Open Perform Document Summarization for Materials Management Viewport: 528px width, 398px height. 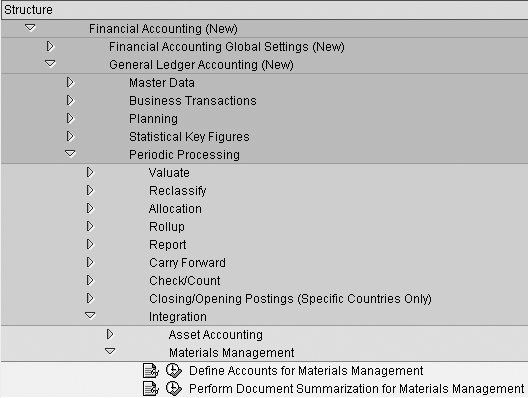click(x=357, y=389)
